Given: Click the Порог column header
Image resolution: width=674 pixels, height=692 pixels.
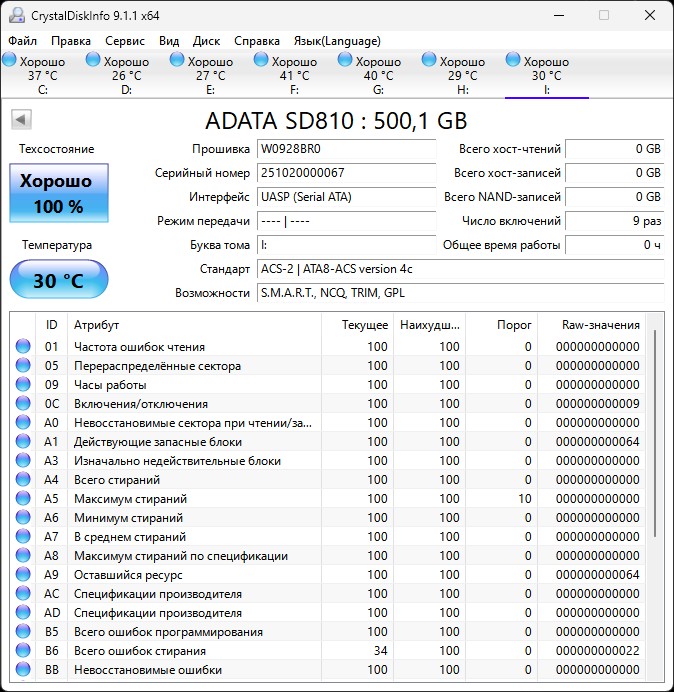Looking at the screenshot, I should point(501,325).
